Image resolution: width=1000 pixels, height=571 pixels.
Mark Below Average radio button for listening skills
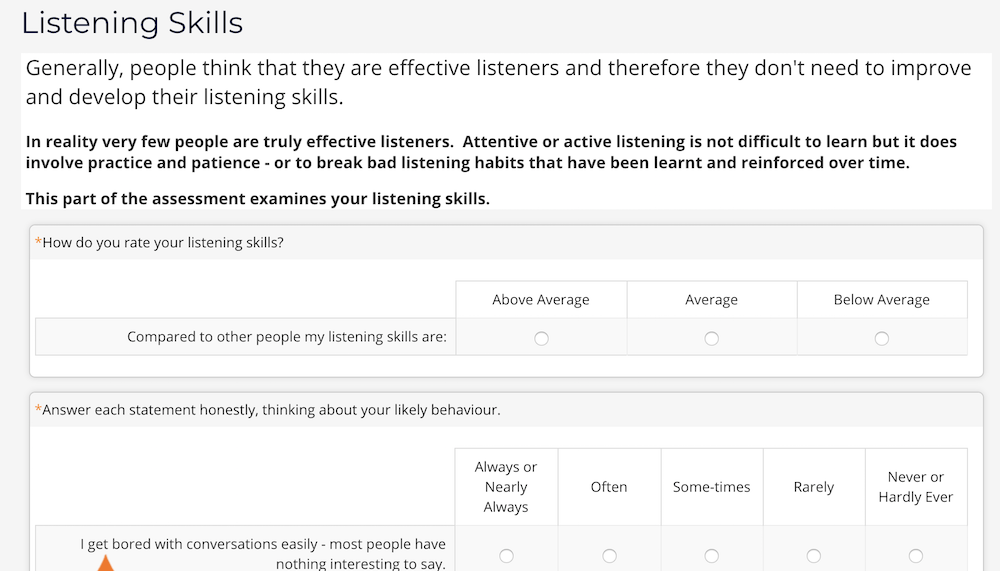[881, 339]
